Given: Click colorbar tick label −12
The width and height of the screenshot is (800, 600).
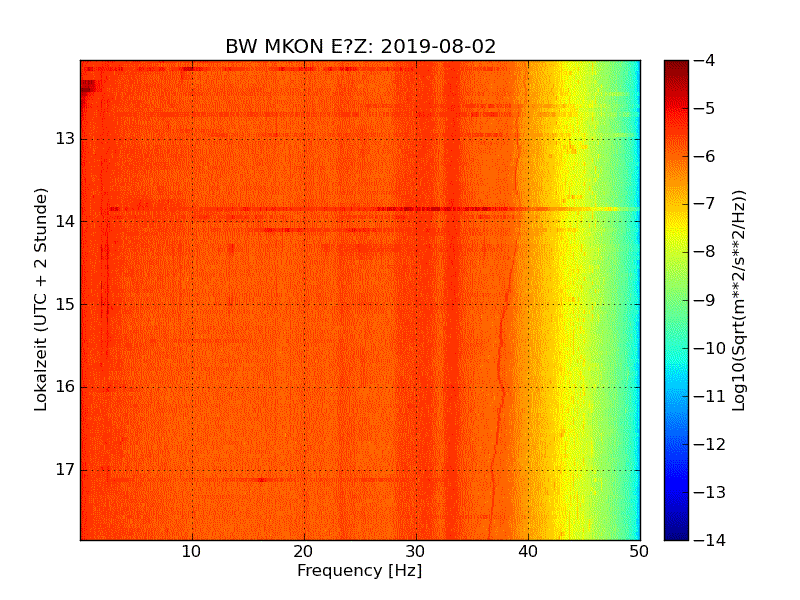Looking at the screenshot, I should tap(710, 444).
